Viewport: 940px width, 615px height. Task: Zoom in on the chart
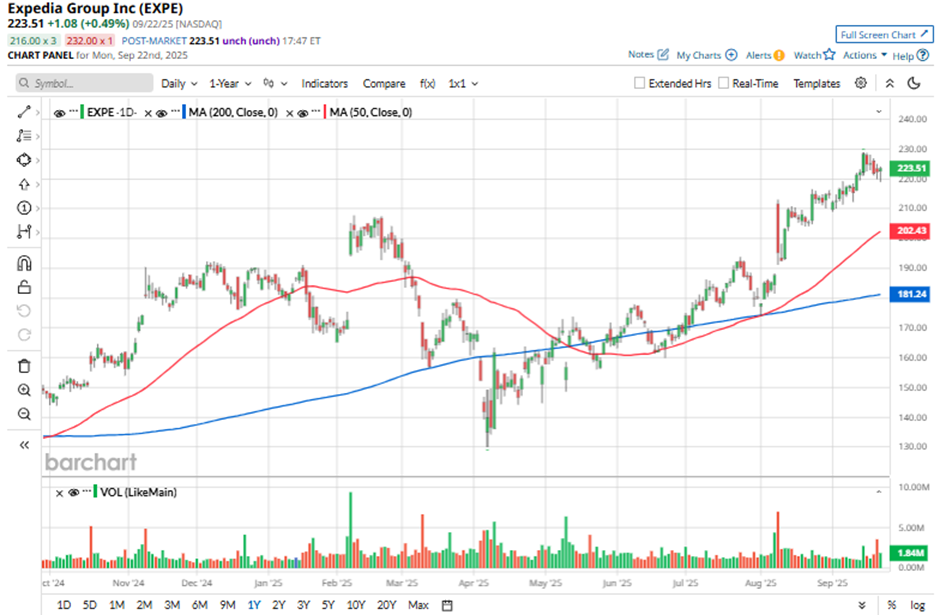[x=24, y=390]
